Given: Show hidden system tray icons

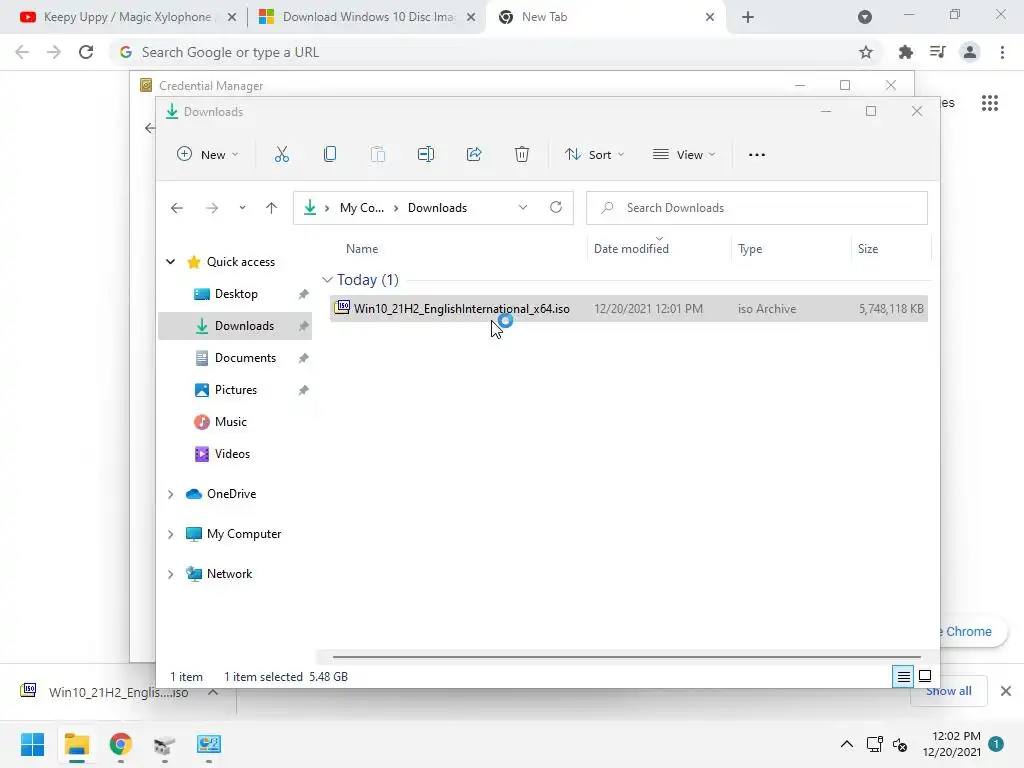Looking at the screenshot, I should (846, 744).
